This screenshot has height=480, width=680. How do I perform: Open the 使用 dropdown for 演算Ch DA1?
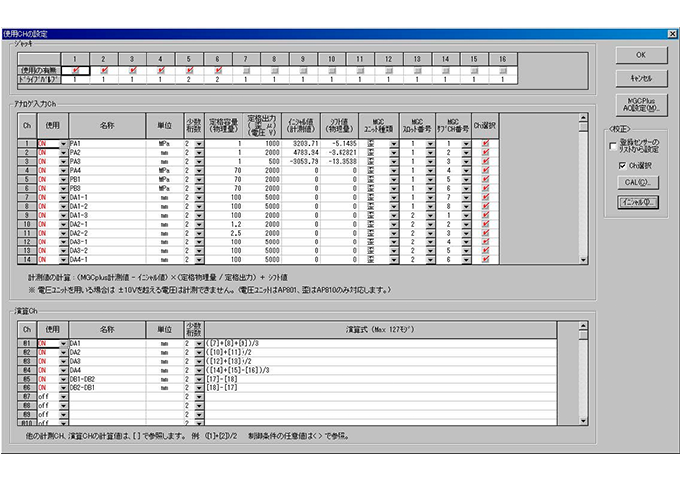[63, 344]
